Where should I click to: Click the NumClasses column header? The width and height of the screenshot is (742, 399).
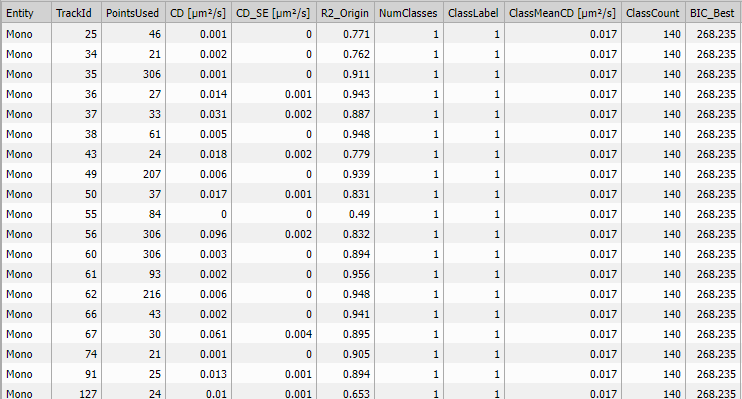point(409,13)
